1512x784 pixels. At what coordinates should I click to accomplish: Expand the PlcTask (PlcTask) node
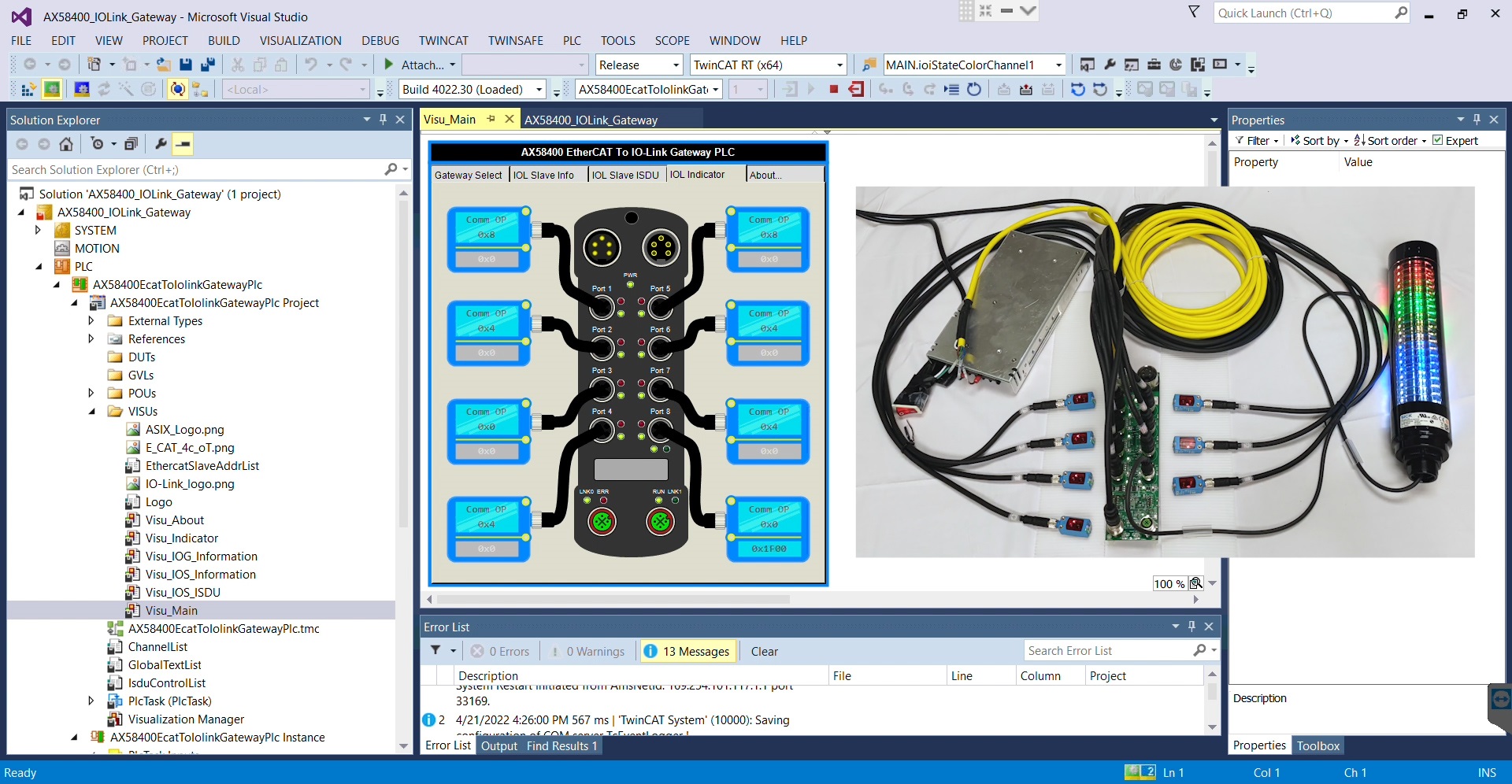pos(91,701)
